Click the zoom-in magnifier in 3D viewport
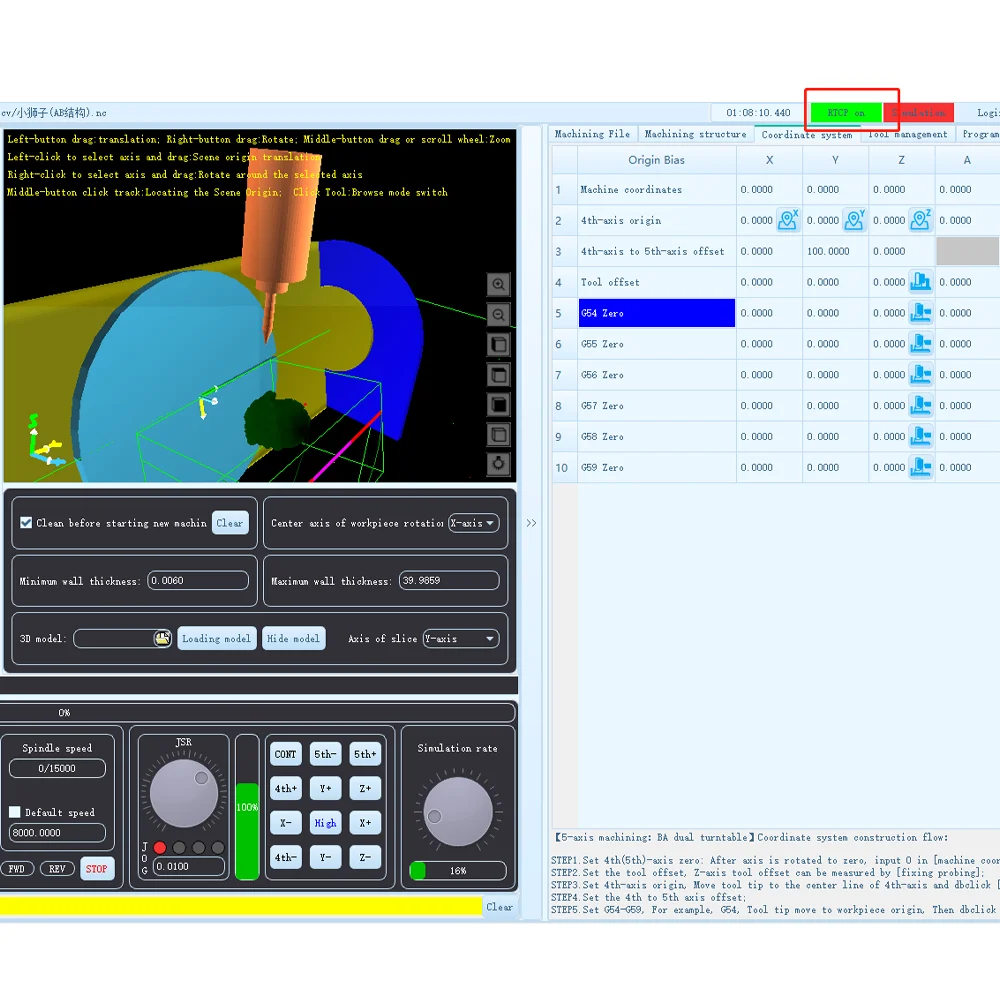The image size is (1000, 1000). pos(498,285)
